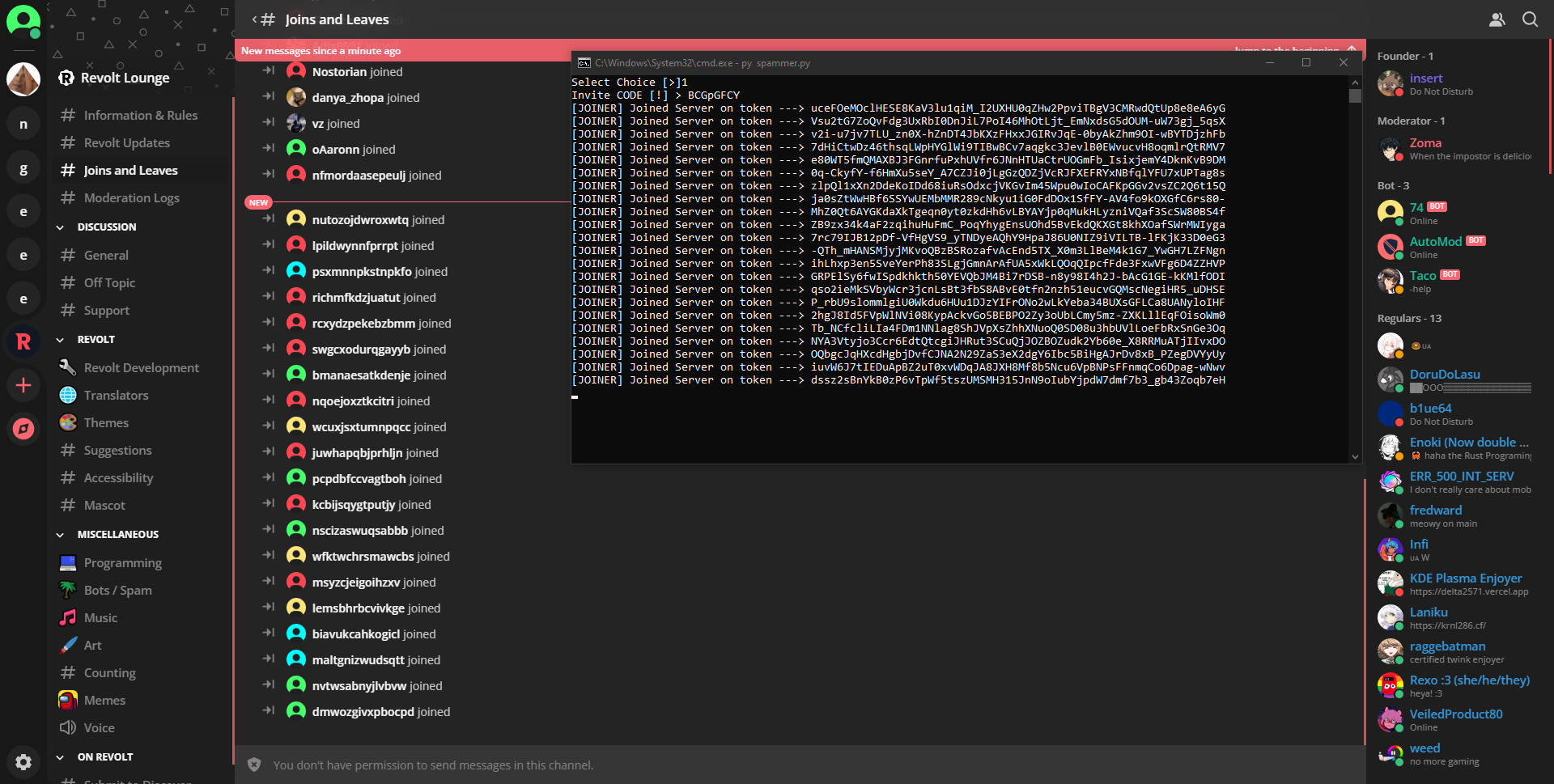The image size is (1554, 784).
Task: Click insert founder avatar
Action: (x=1390, y=83)
